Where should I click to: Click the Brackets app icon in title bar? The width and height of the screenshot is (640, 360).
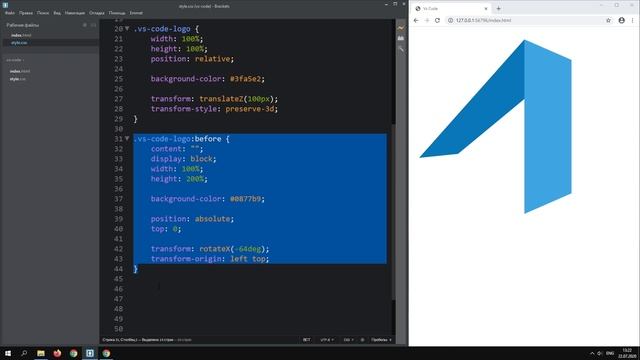(x=5, y=5)
